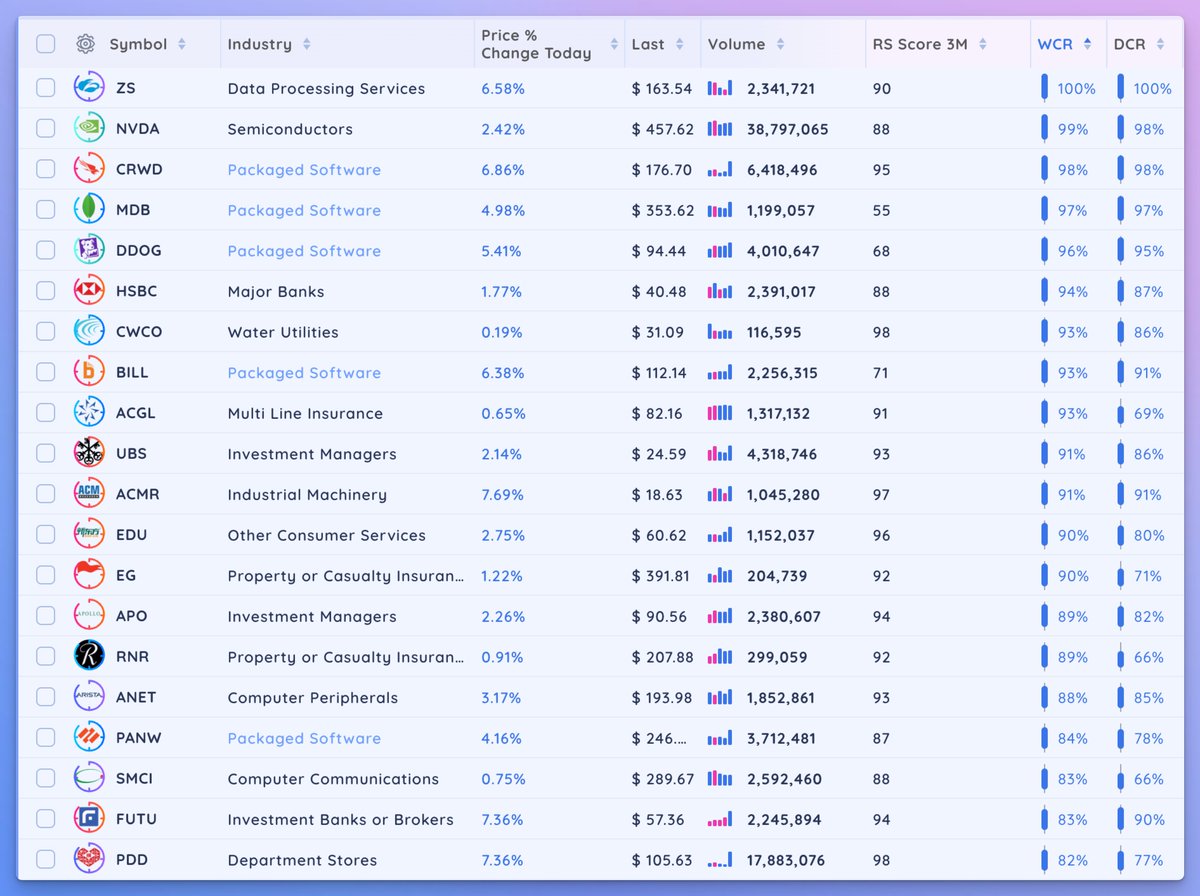Click the 17,883,076 volume value
The image size is (1200, 896).
click(x=787, y=860)
